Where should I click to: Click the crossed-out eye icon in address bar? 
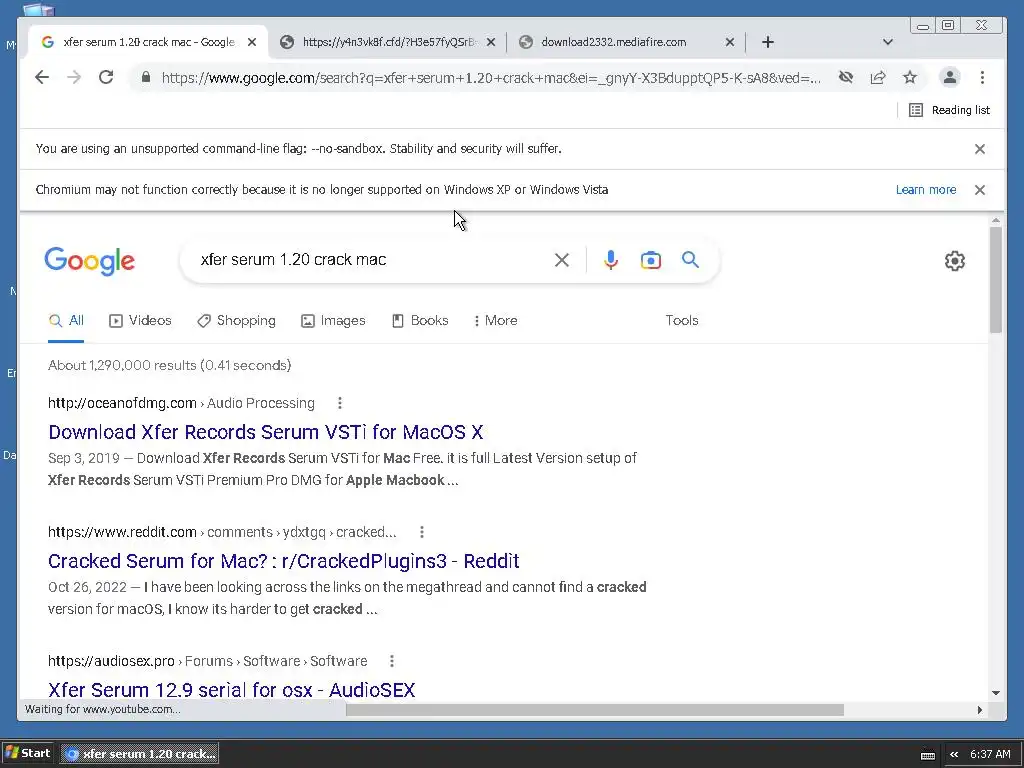coord(846,78)
